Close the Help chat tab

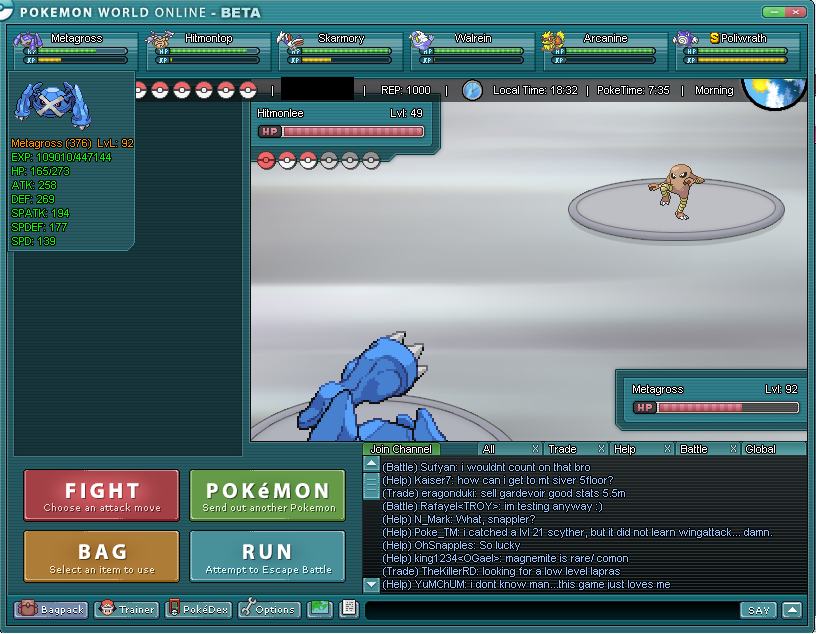tap(667, 449)
